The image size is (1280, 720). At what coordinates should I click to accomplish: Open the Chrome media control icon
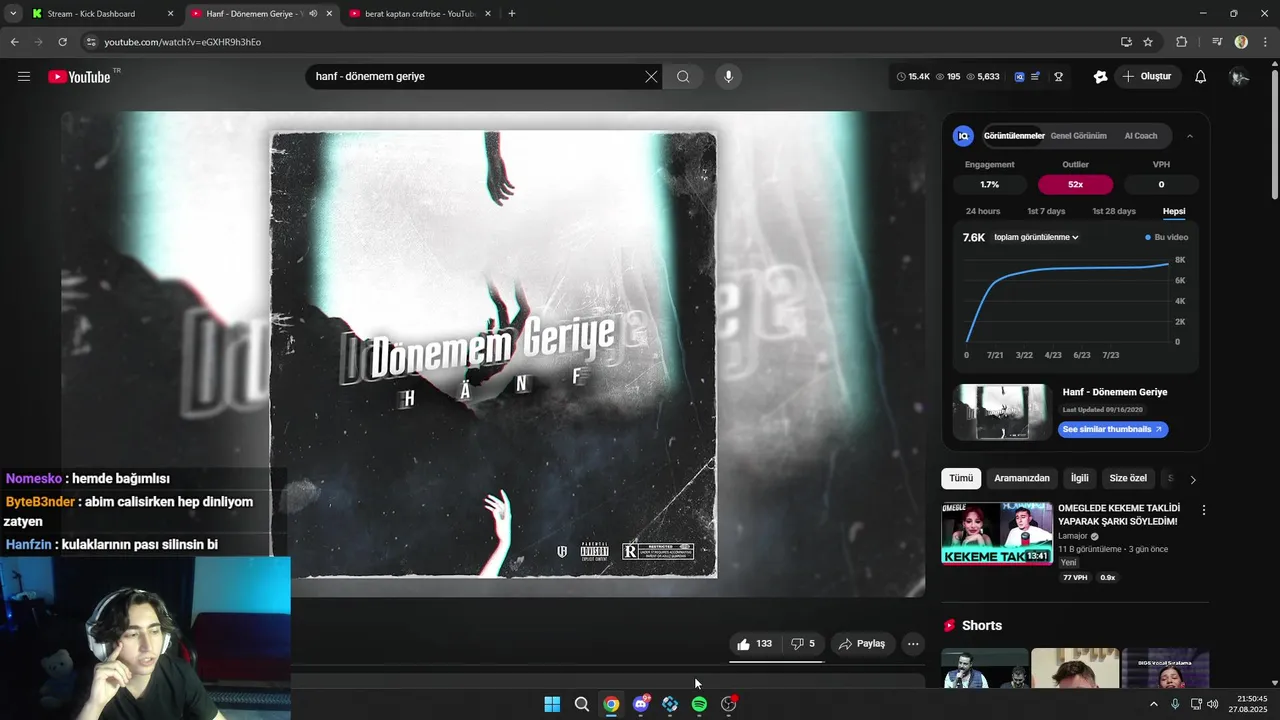[1217, 42]
